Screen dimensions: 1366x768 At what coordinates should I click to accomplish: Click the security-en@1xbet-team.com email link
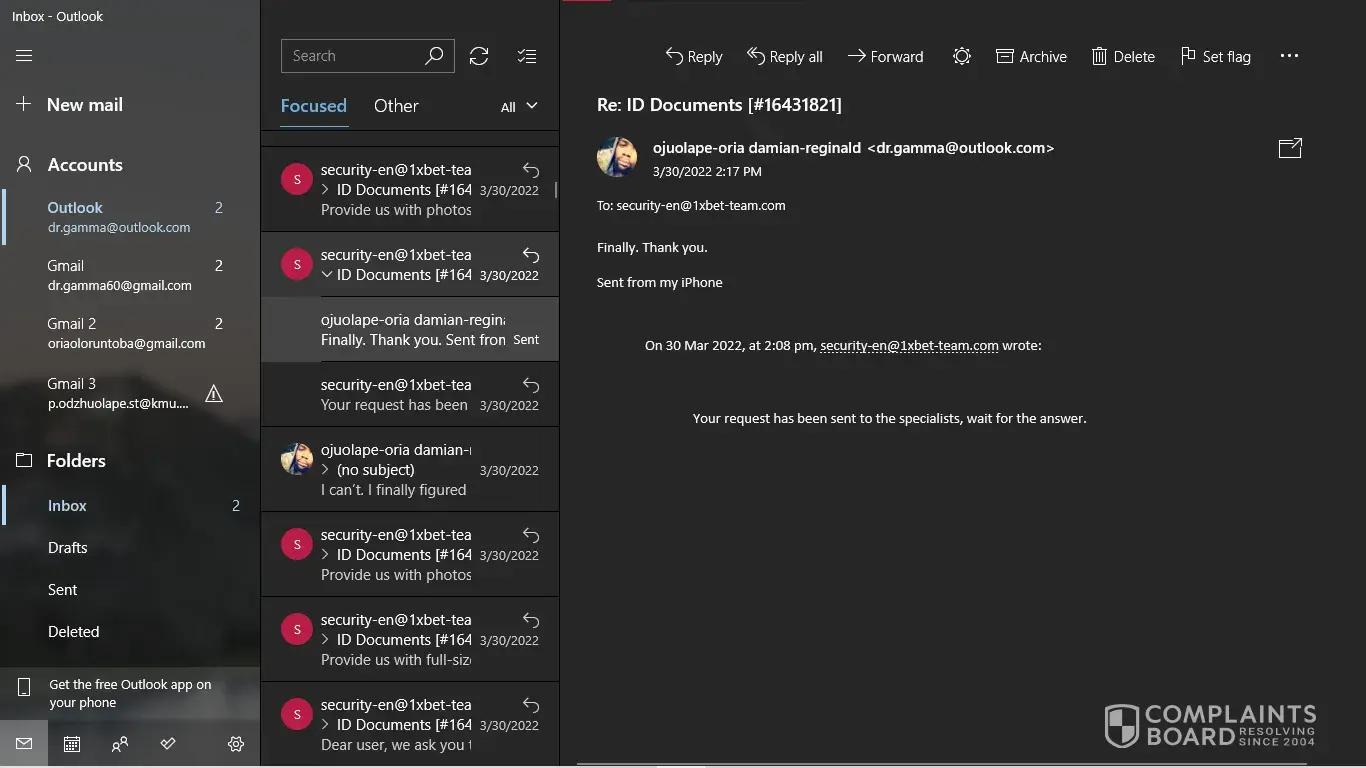coord(909,346)
